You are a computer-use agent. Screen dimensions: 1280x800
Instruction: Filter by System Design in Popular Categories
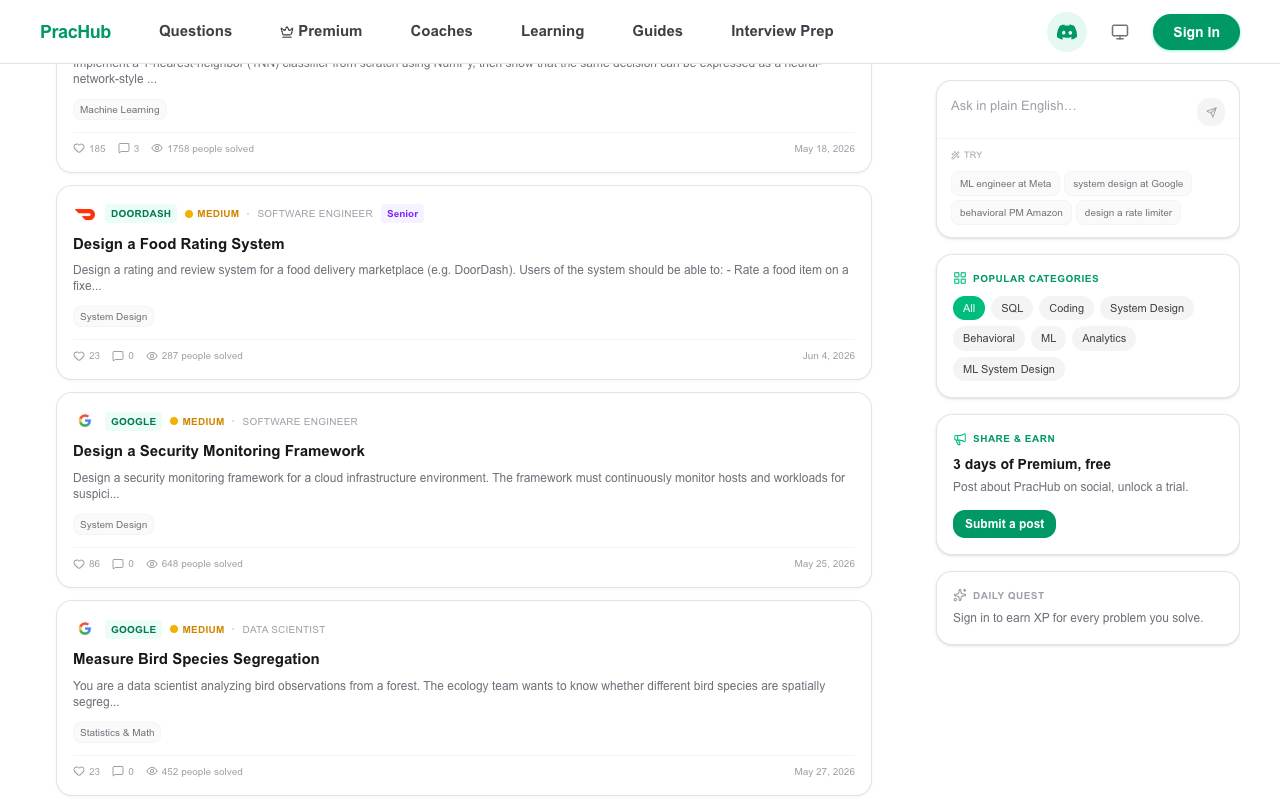tap(1147, 308)
